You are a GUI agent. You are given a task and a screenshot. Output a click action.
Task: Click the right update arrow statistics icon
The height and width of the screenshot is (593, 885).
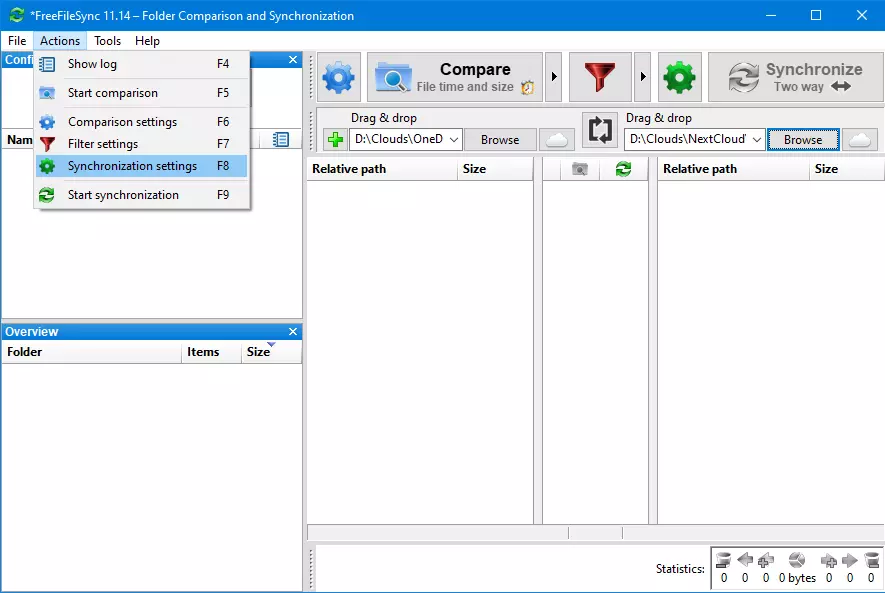click(x=849, y=560)
